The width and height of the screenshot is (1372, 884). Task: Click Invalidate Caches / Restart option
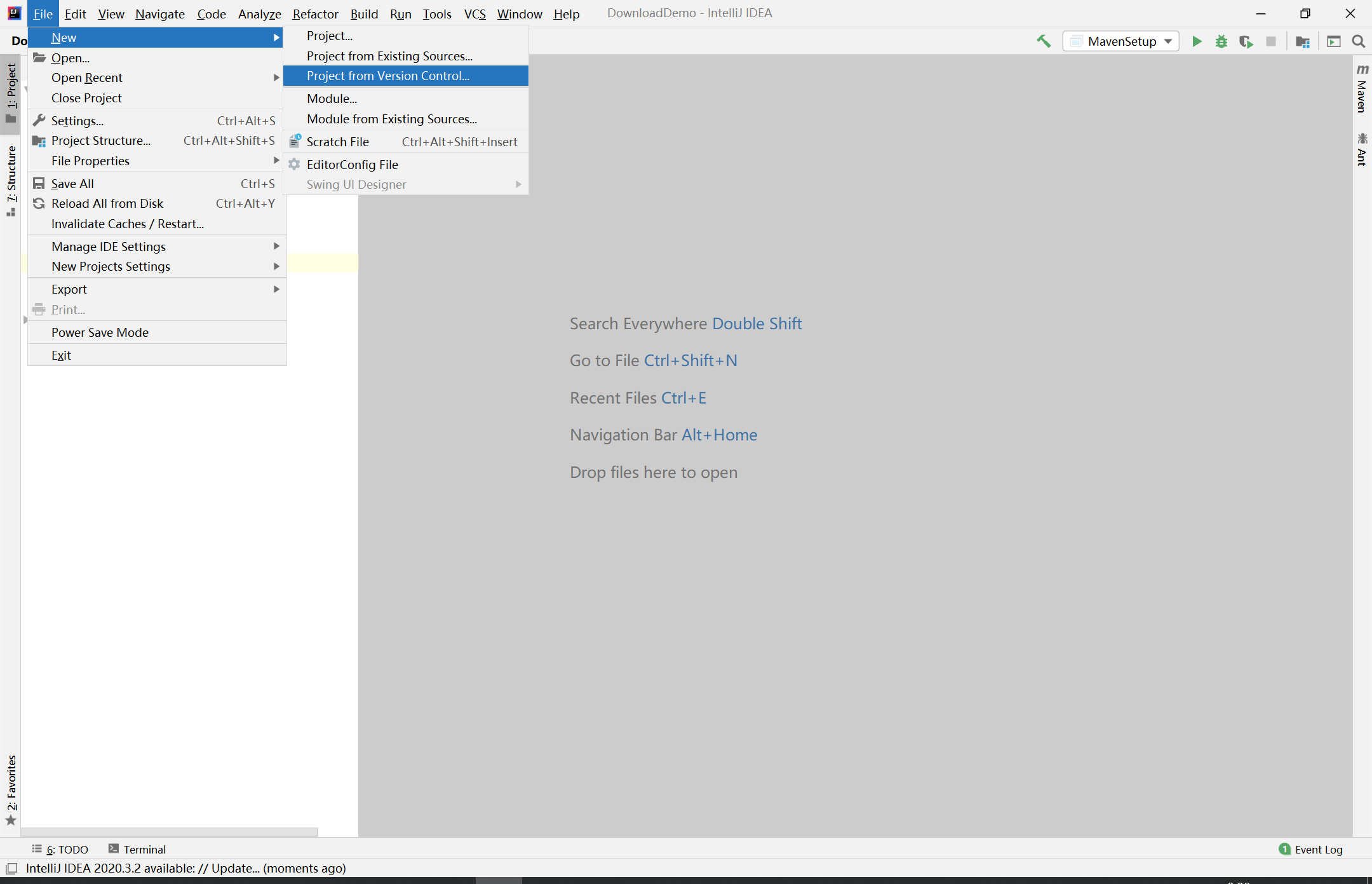click(128, 223)
